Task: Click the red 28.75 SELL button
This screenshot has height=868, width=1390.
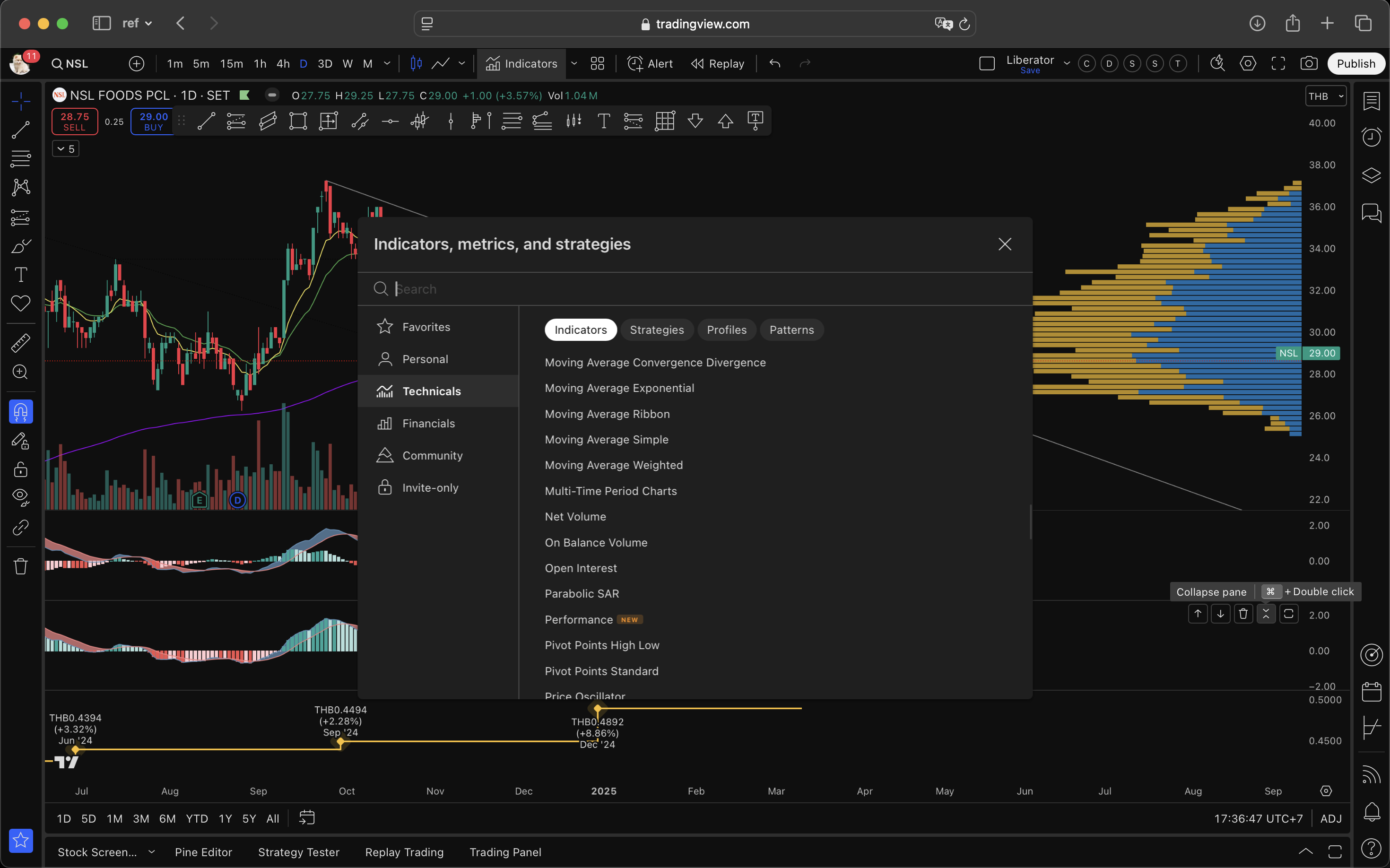Action: coord(75,122)
